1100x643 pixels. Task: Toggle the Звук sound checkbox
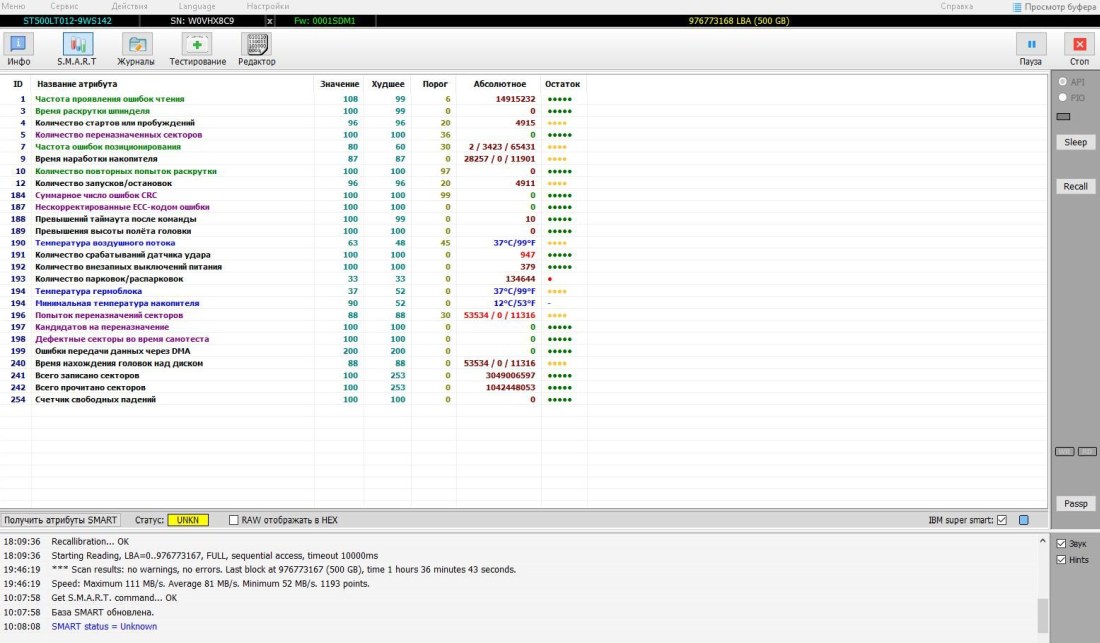click(1062, 543)
